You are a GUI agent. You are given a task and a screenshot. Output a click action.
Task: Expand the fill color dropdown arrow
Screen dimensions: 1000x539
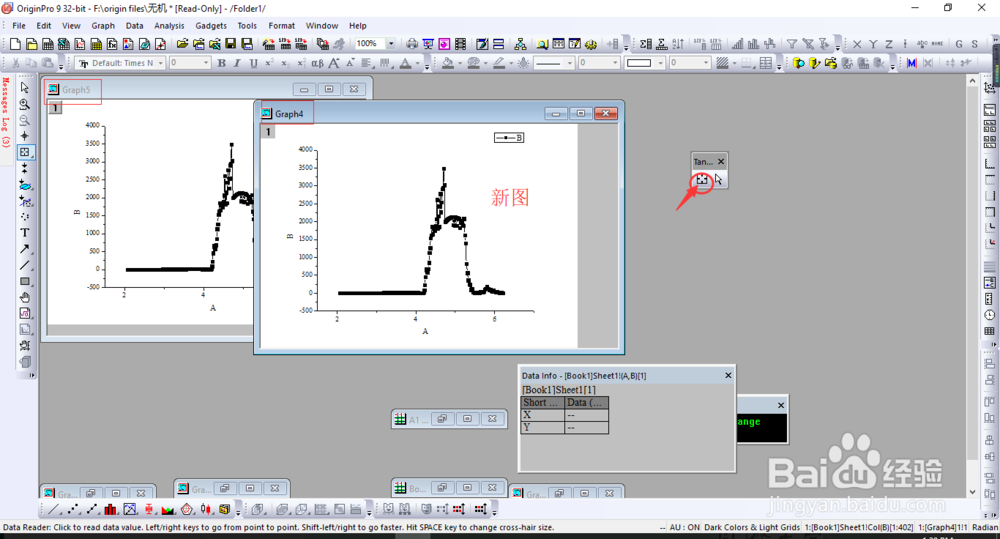[x=459, y=63]
